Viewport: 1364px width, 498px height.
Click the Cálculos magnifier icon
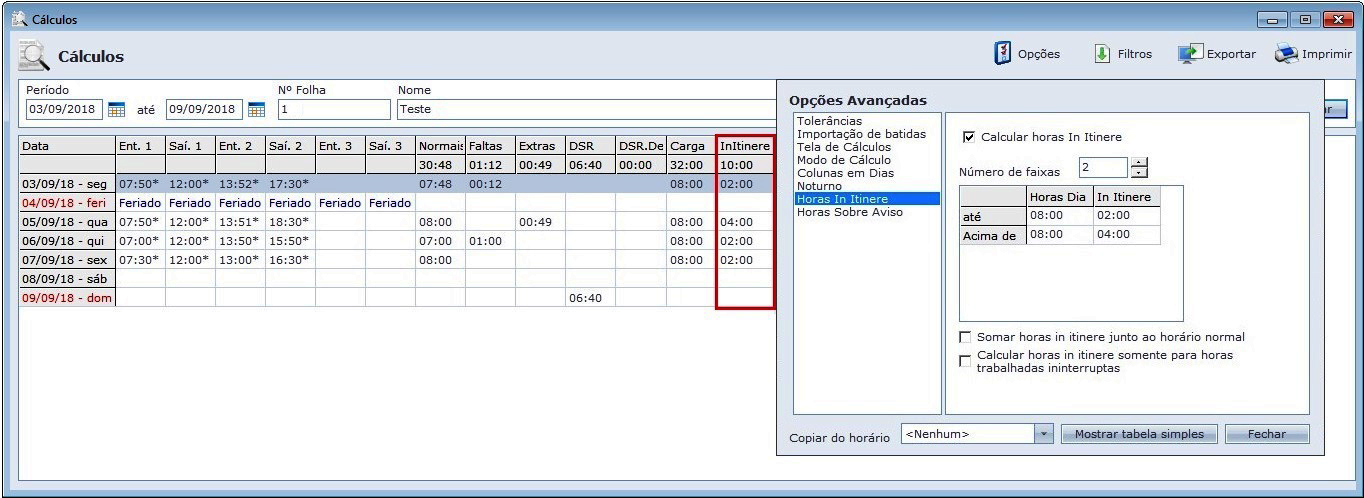(35, 57)
